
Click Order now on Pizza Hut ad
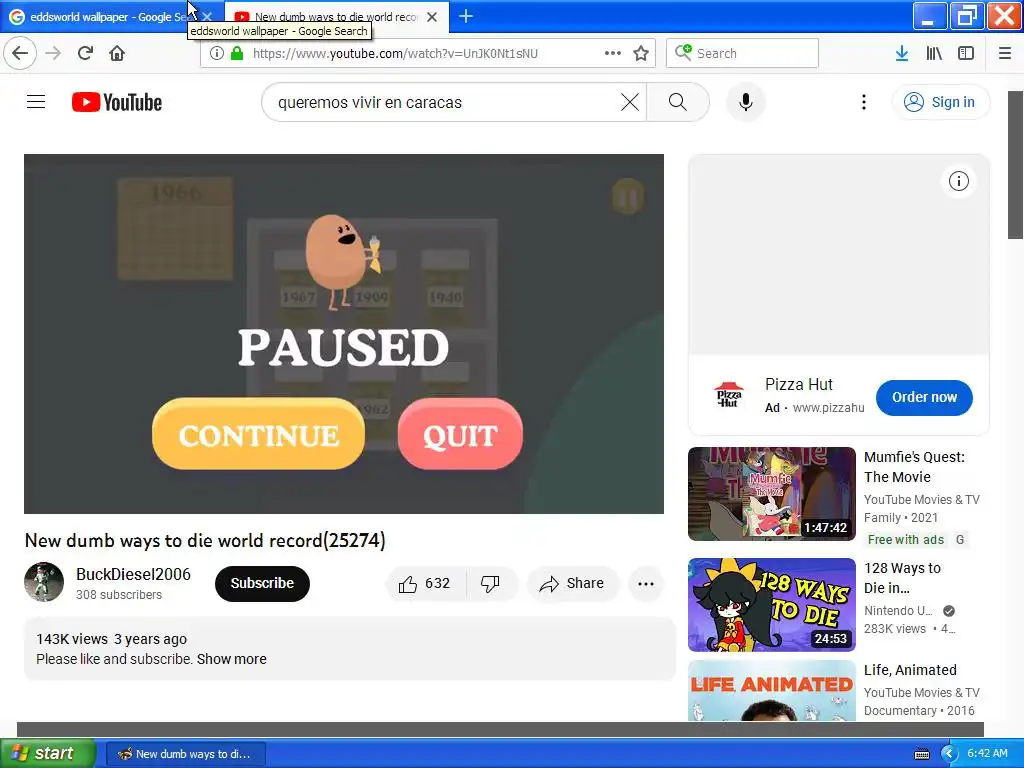tap(924, 397)
